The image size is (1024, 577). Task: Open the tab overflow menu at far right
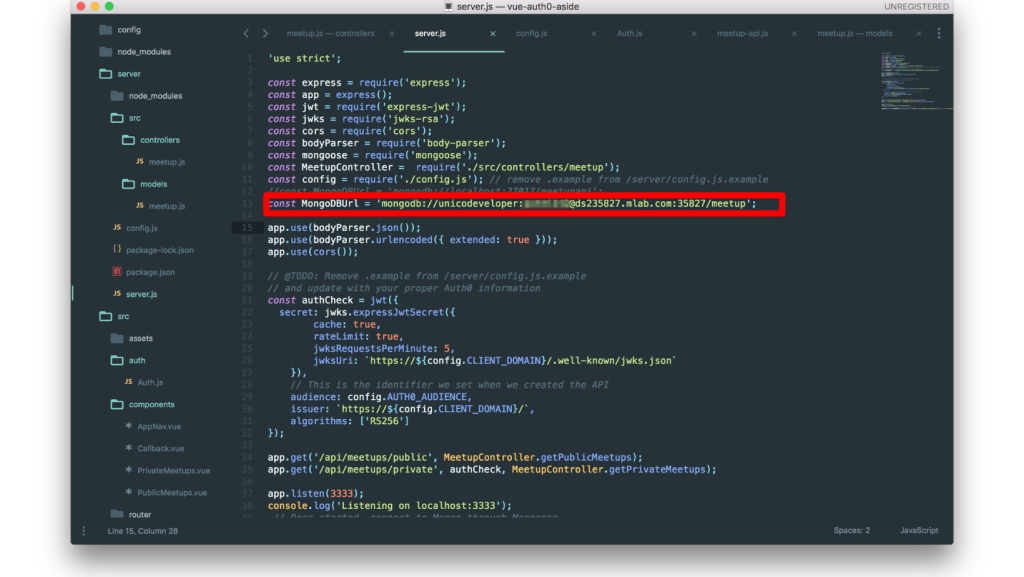(x=938, y=33)
